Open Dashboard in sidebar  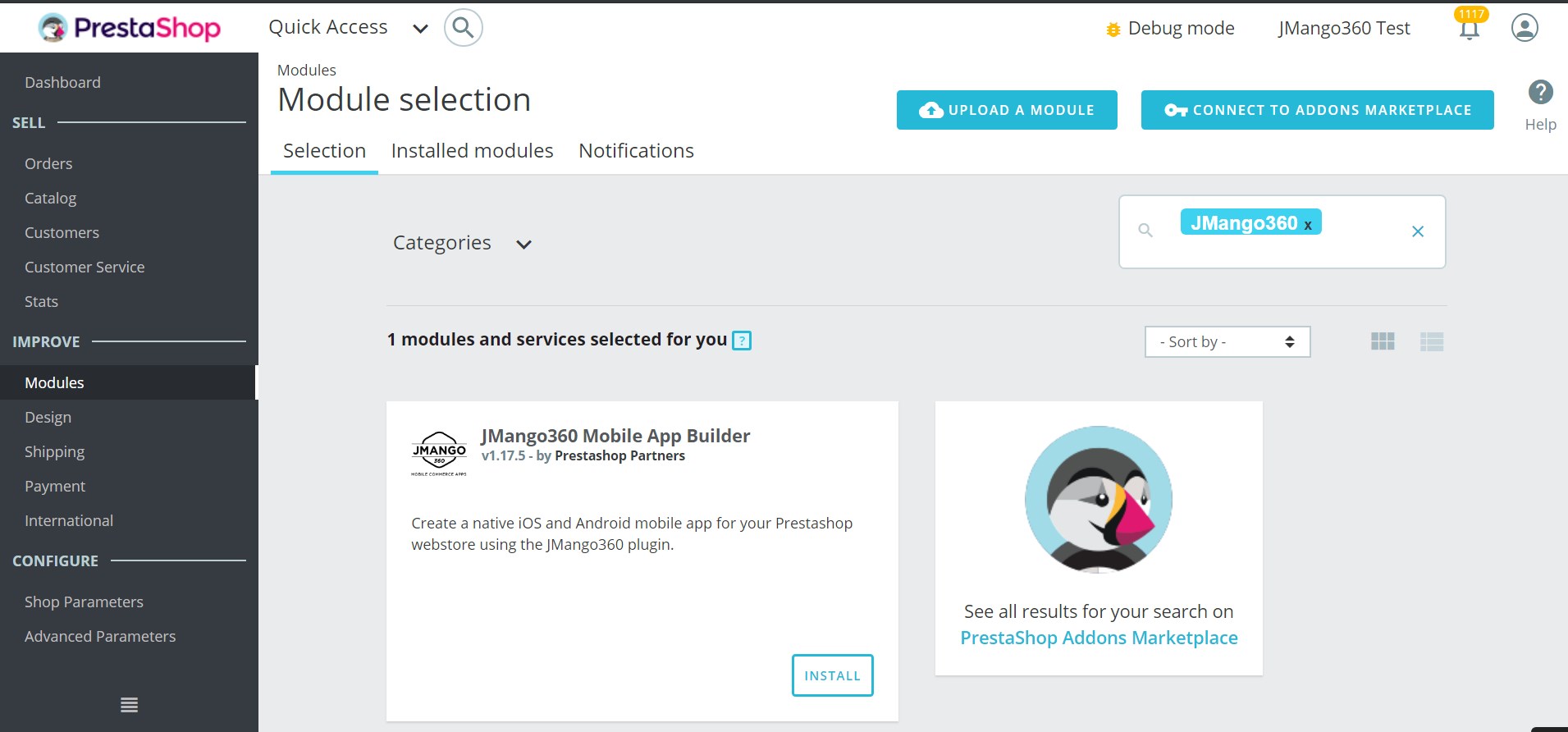coord(62,82)
